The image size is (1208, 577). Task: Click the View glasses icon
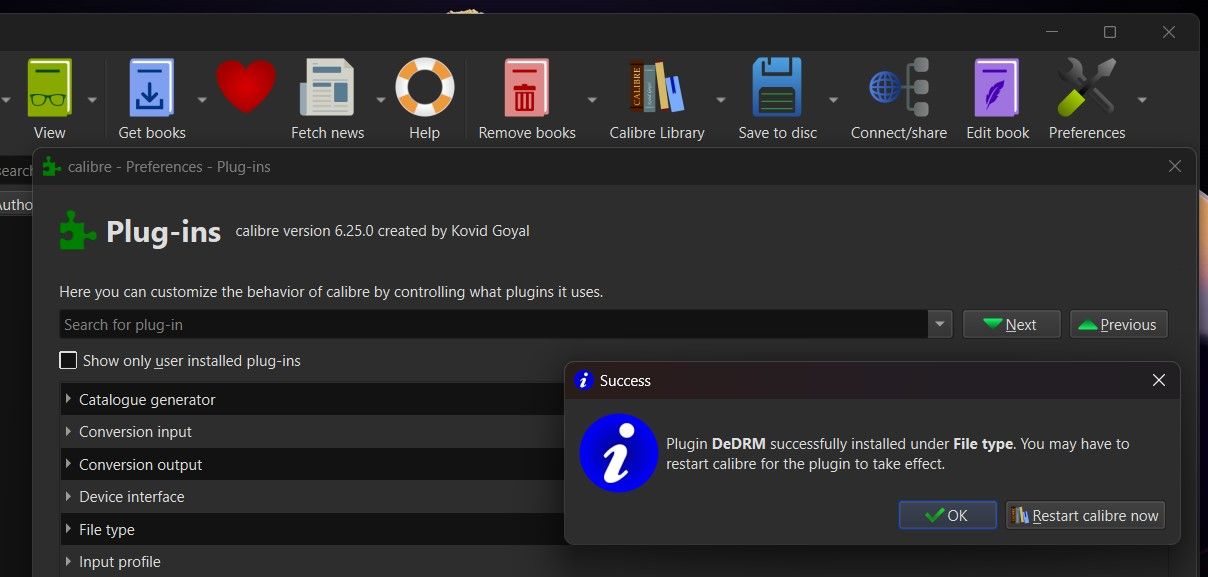48,87
